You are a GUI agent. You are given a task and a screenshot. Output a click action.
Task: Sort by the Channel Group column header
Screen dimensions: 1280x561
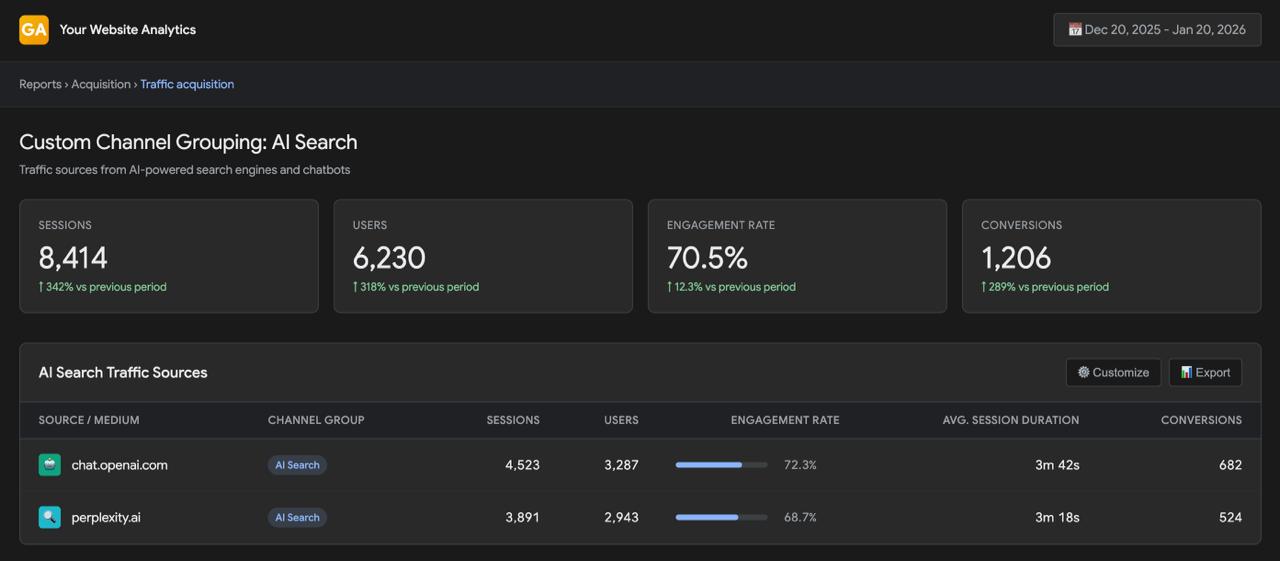[x=316, y=420]
